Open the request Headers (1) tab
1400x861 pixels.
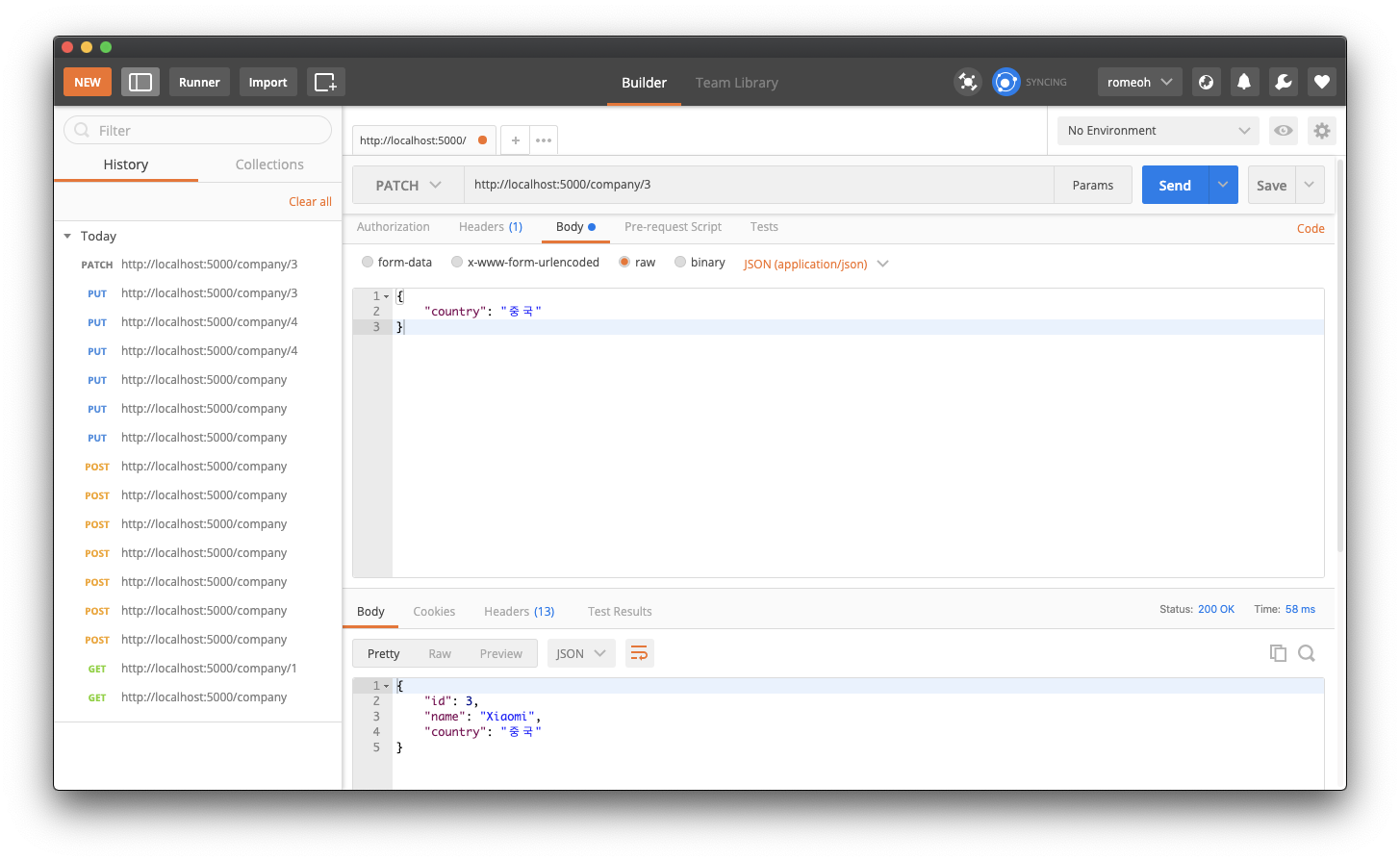pos(491,227)
